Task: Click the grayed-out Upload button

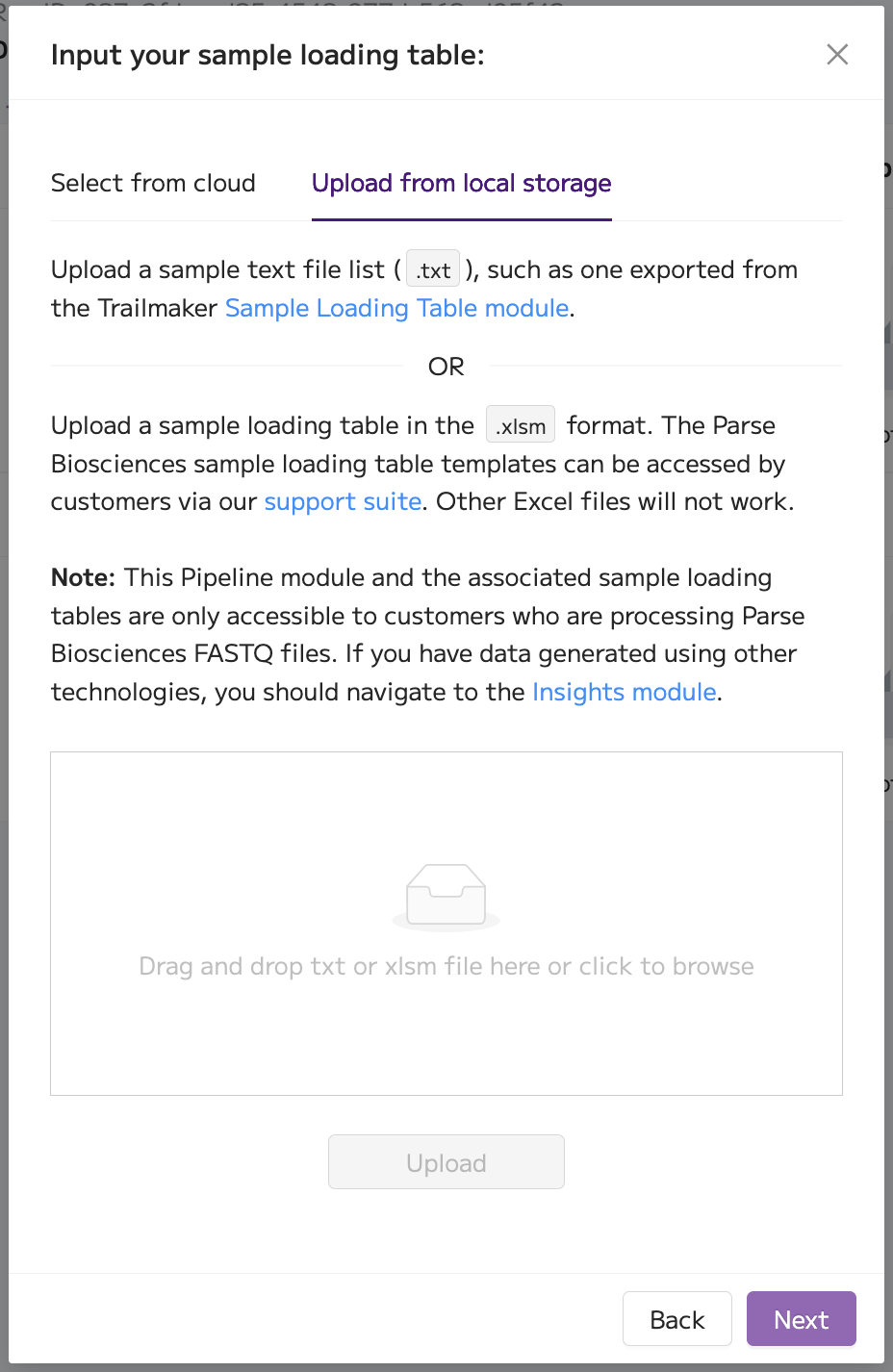Action: point(446,1162)
